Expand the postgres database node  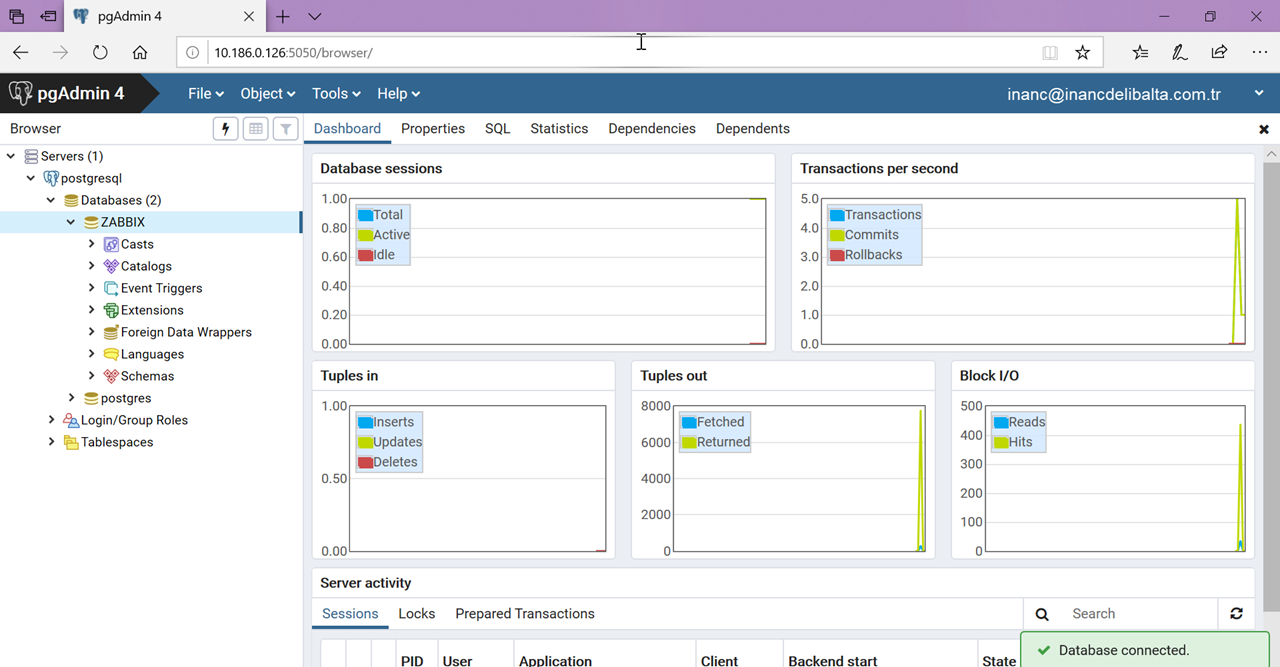pyautogui.click(x=72, y=398)
